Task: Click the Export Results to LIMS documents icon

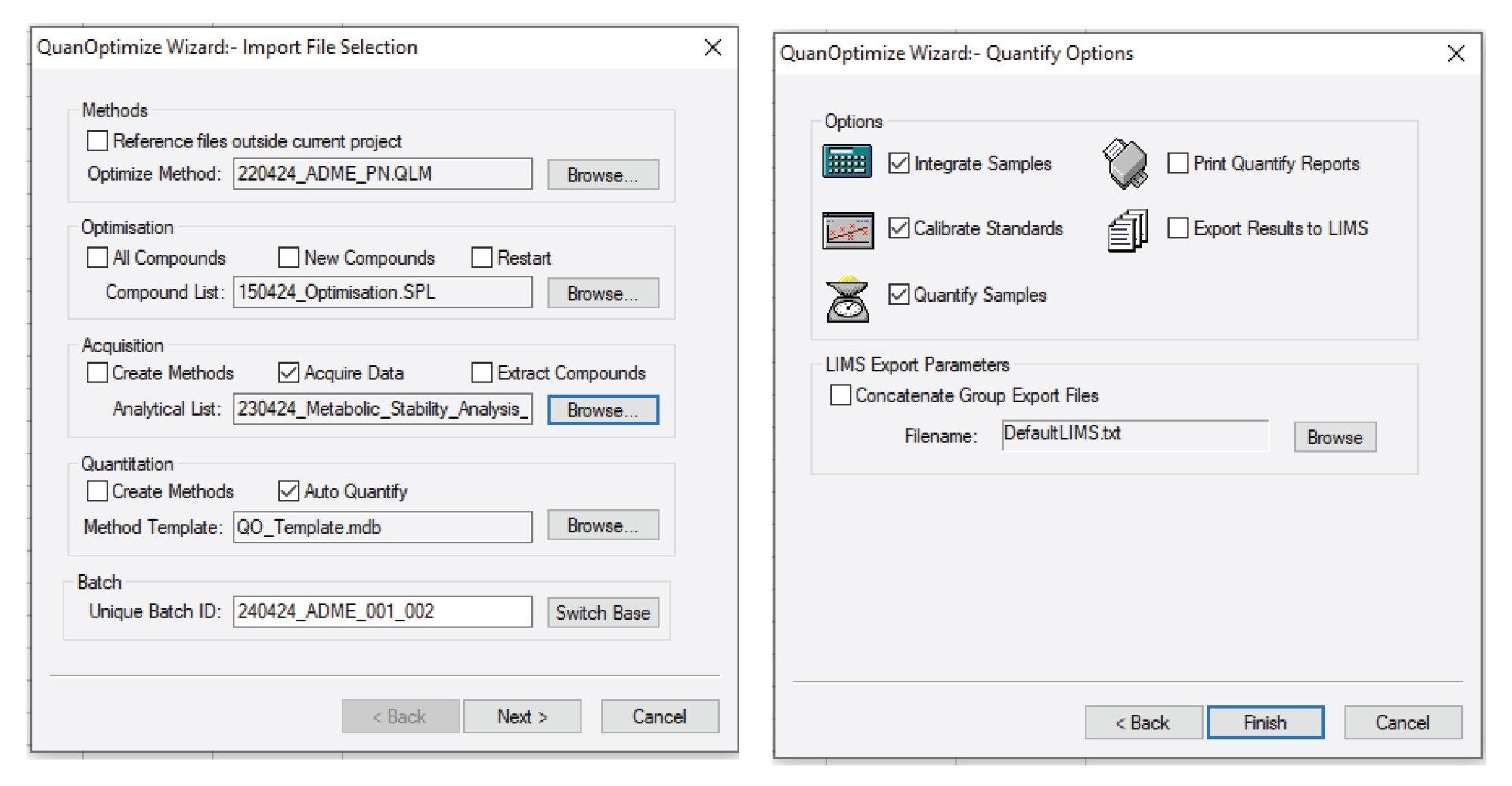Action: pyautogui.click(x=1128, y=231)
